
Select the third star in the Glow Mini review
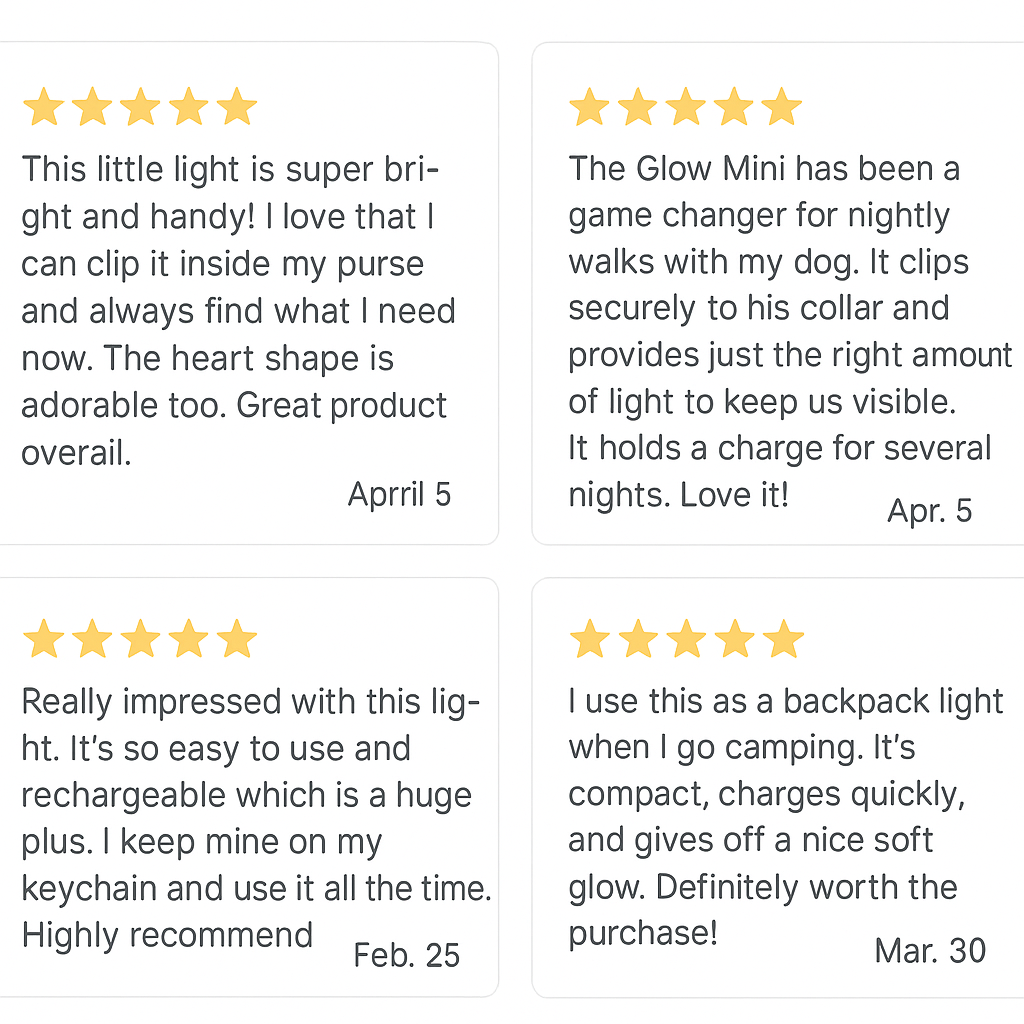click(686, 106)
